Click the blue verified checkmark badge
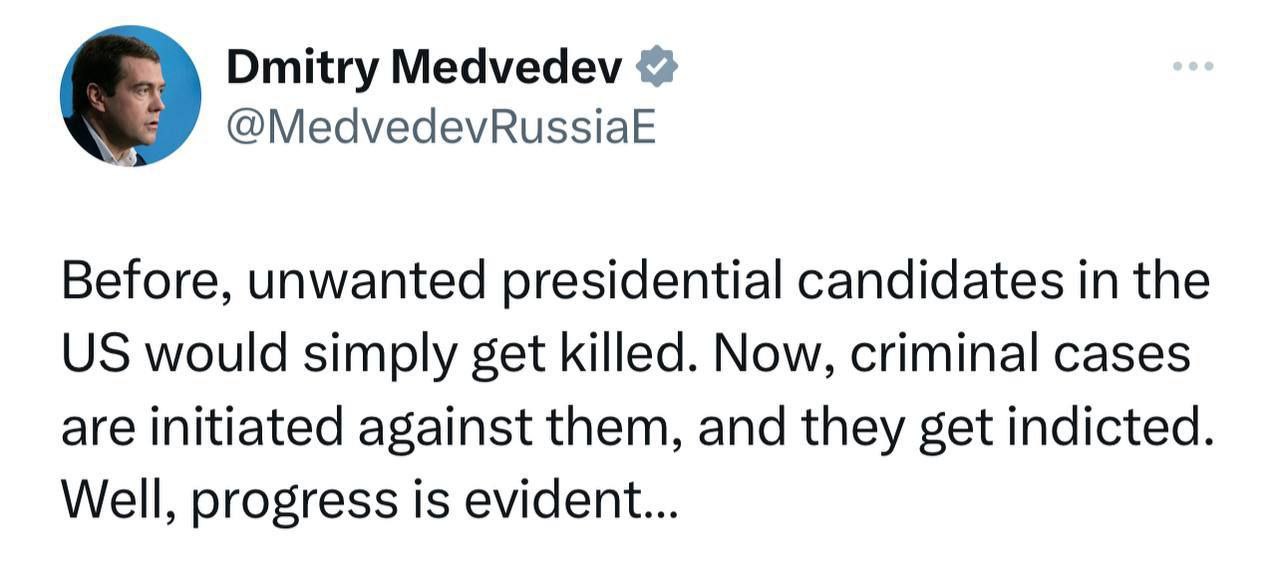 (658, 67)
